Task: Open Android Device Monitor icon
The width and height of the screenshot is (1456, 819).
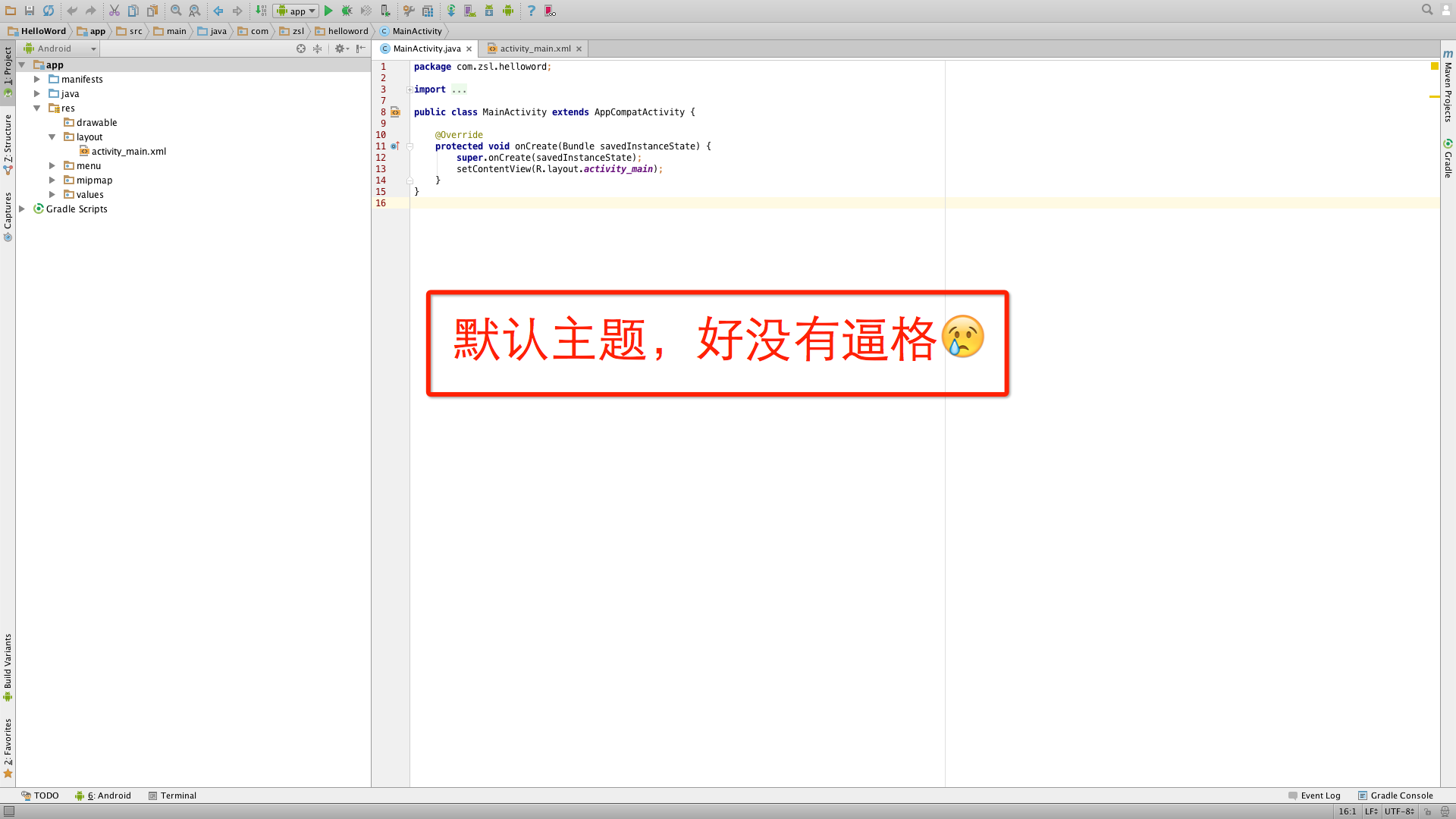Action: coord(508,11)
